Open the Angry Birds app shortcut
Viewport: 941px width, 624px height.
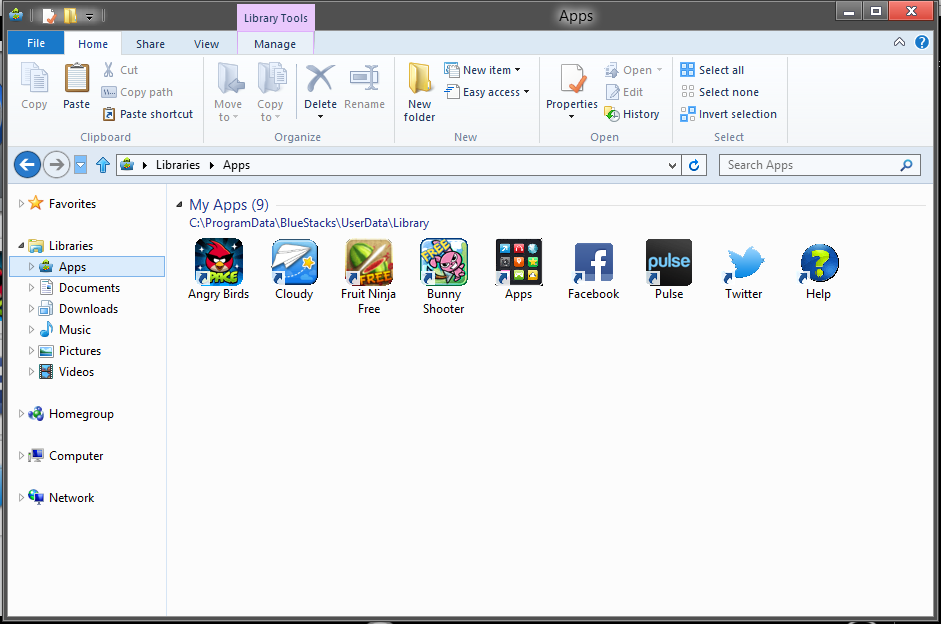(218, 263)
